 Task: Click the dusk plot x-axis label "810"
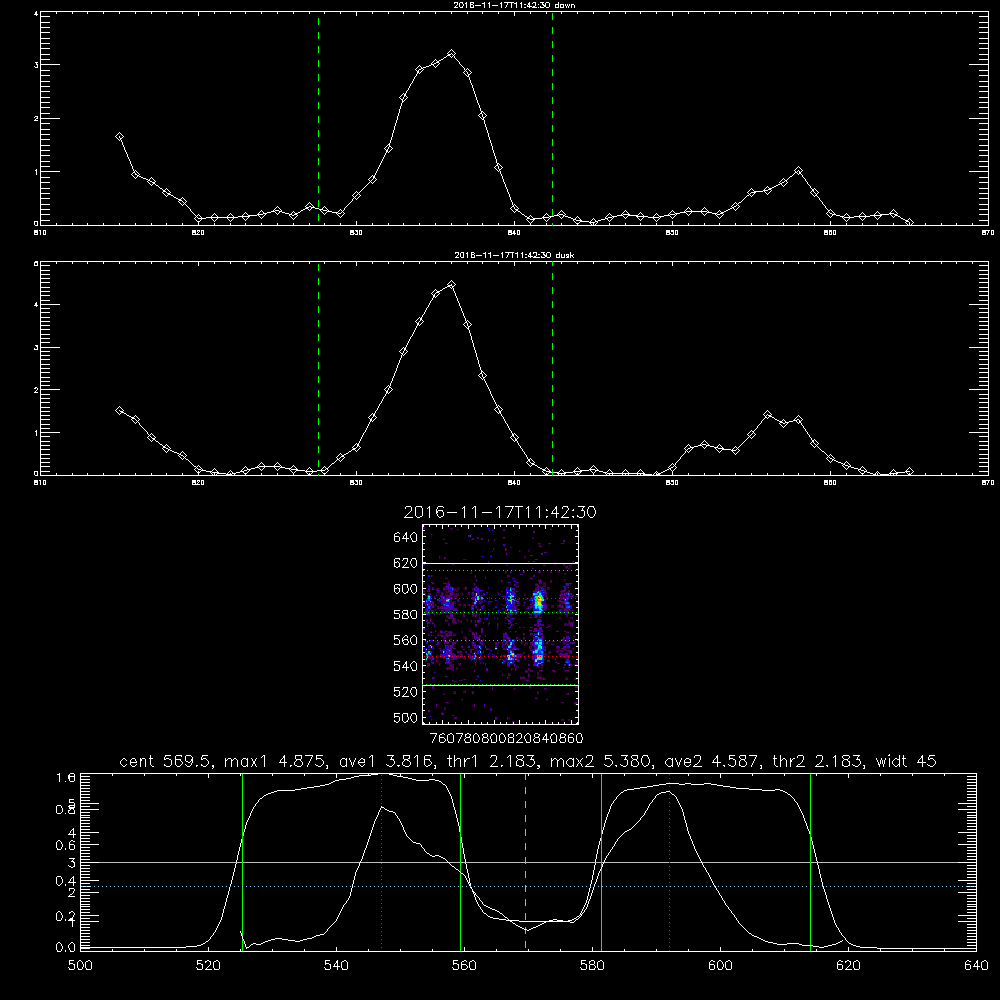[x=40, y=482]
